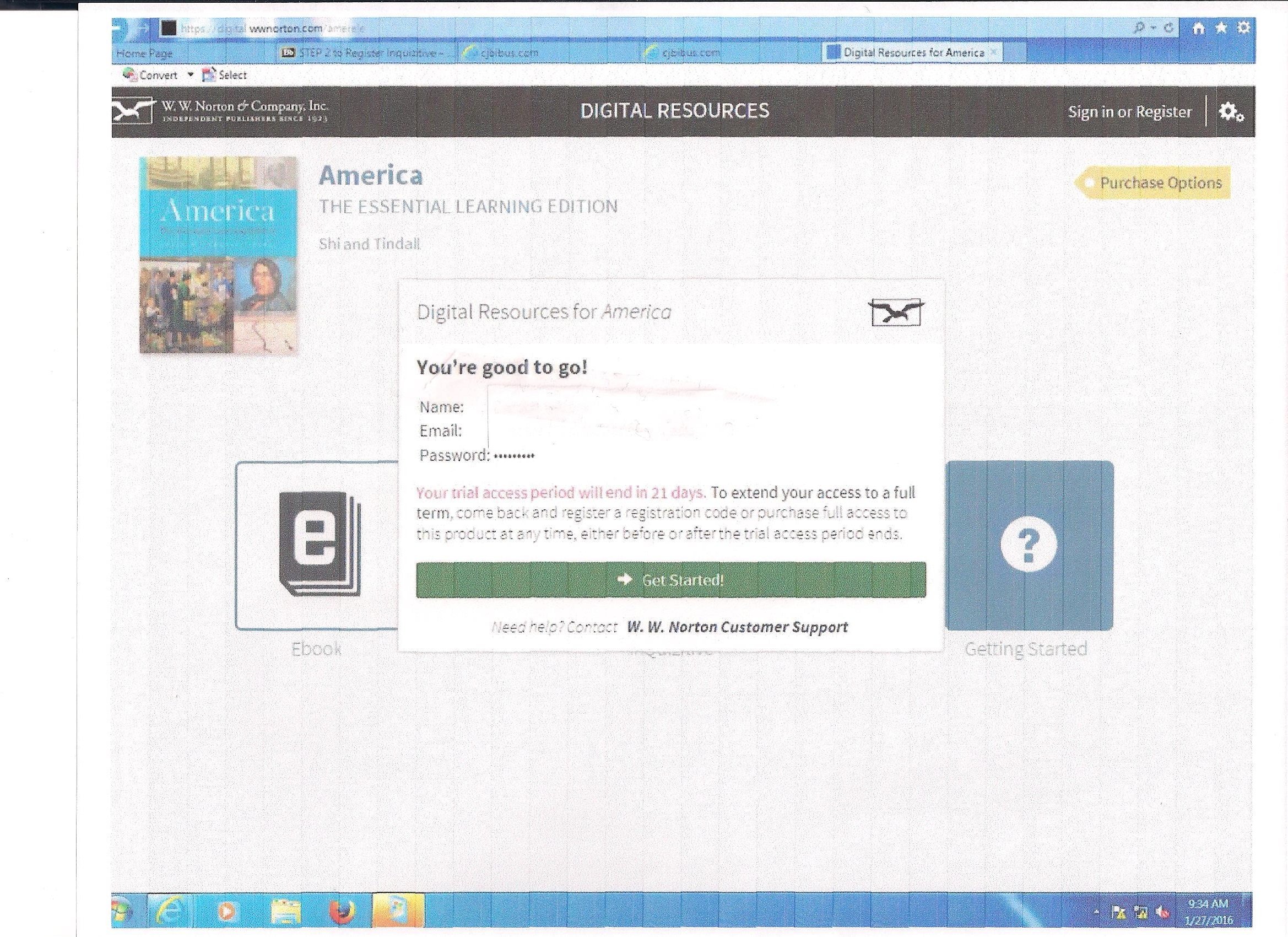Screen dimensions: 1288x937
Task: Open the Windows Start button
Action: (120, 911)
